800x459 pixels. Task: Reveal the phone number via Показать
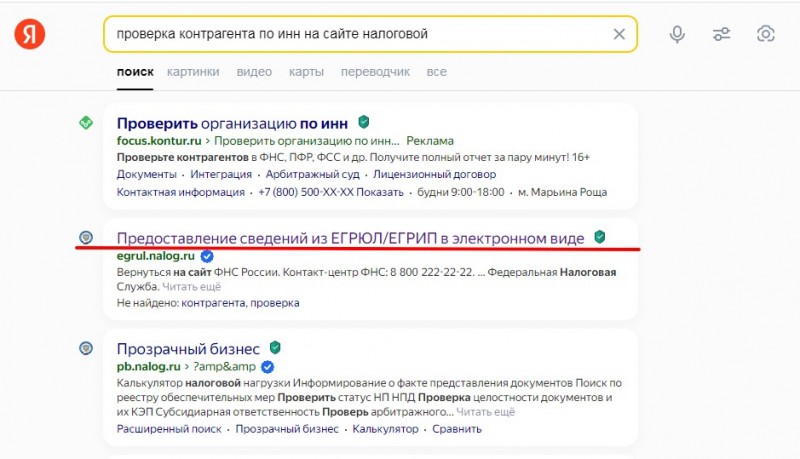click(380, 192)
